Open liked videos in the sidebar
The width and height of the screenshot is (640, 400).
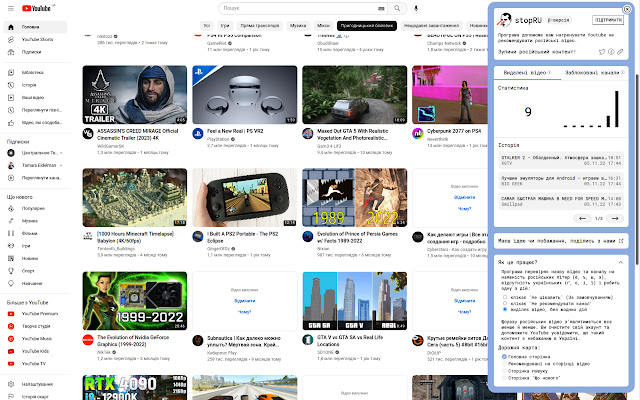pyautogui.click(x=35, y=122)
